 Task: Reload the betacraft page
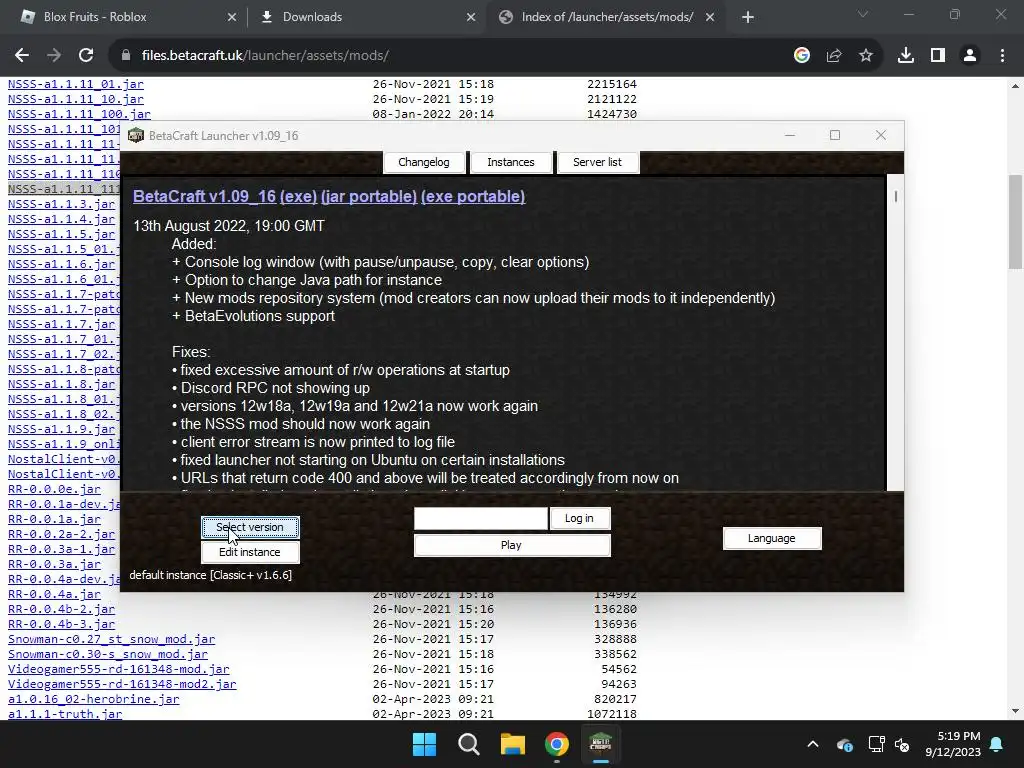(x=86, y=56)
